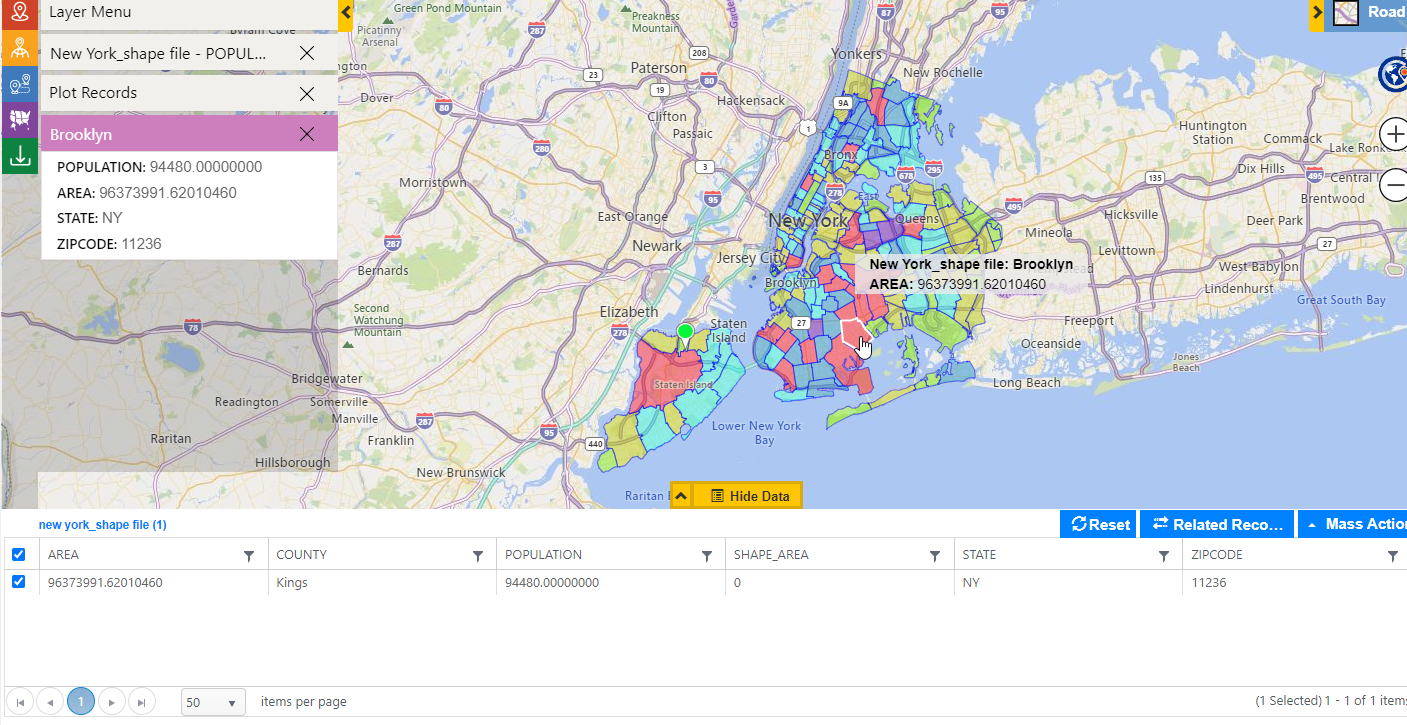Screen dimensions: 1407x725
Task: Remove the Plot Records layer entry
Action: point(307,93)
